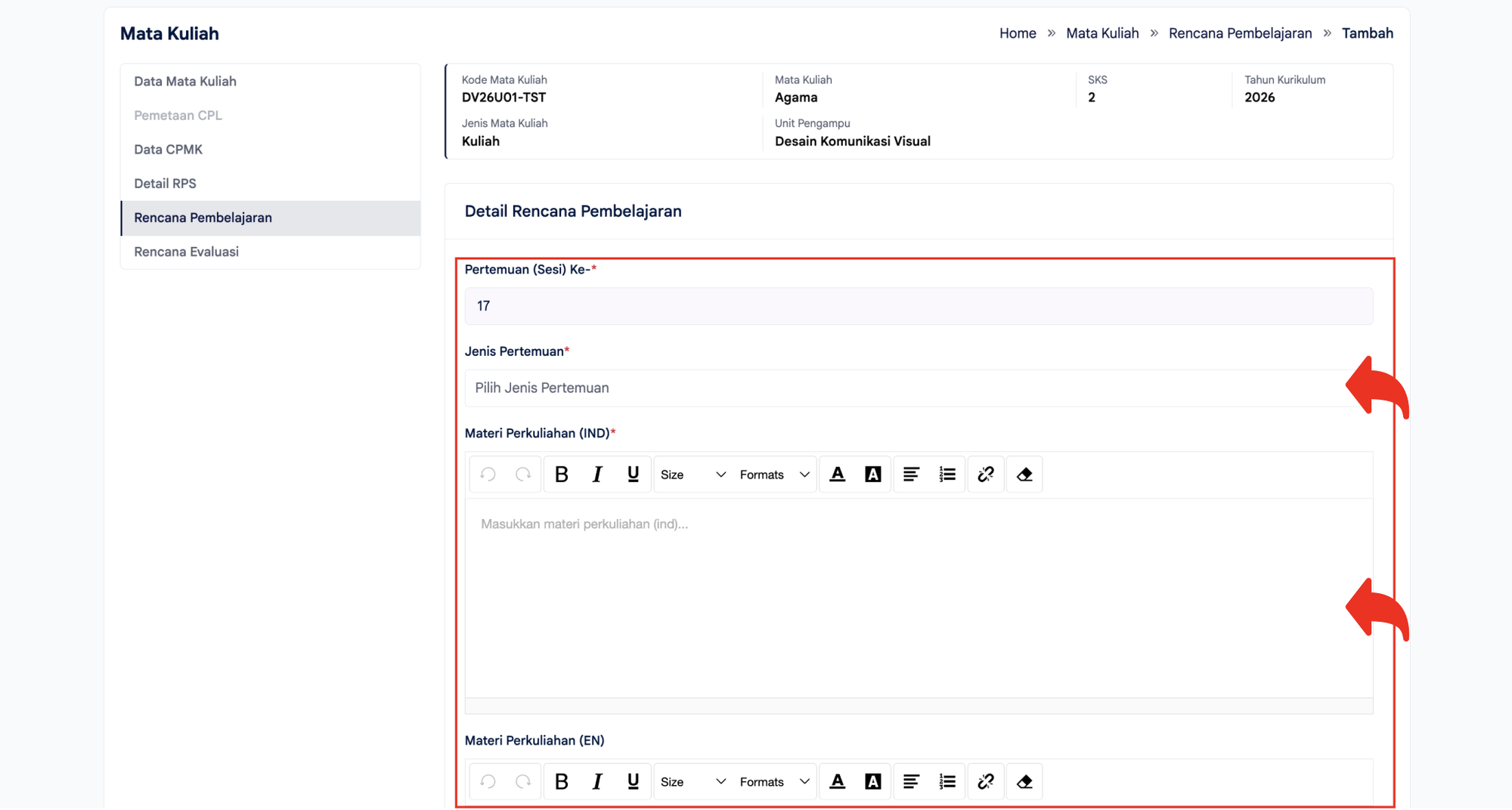Viewport: 1512px width, 810px height.
Task: Open Formats dropdown in IND editor toolbar
Action: click(x=774, y=475)
